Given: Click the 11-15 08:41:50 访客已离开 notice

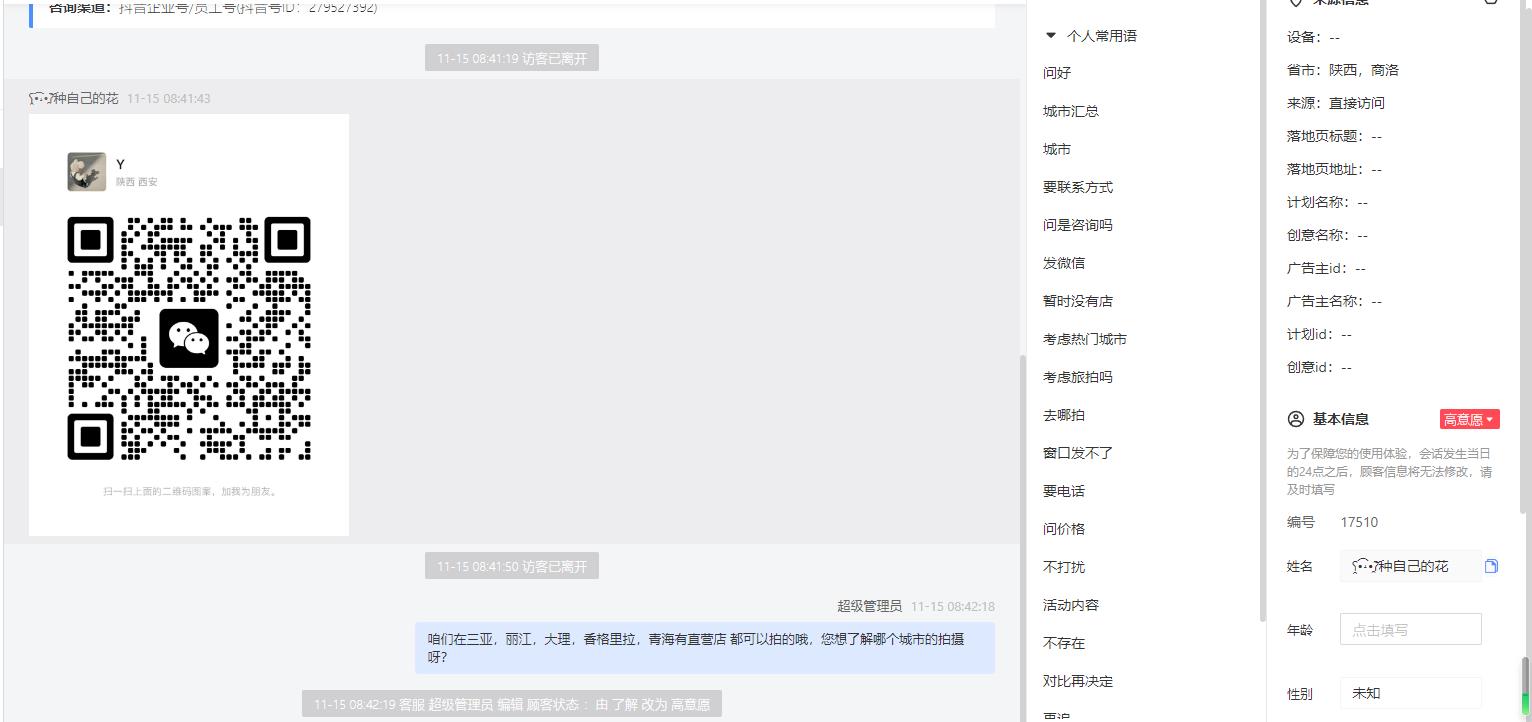Looking at the screenshot, I should pos(512,566).
